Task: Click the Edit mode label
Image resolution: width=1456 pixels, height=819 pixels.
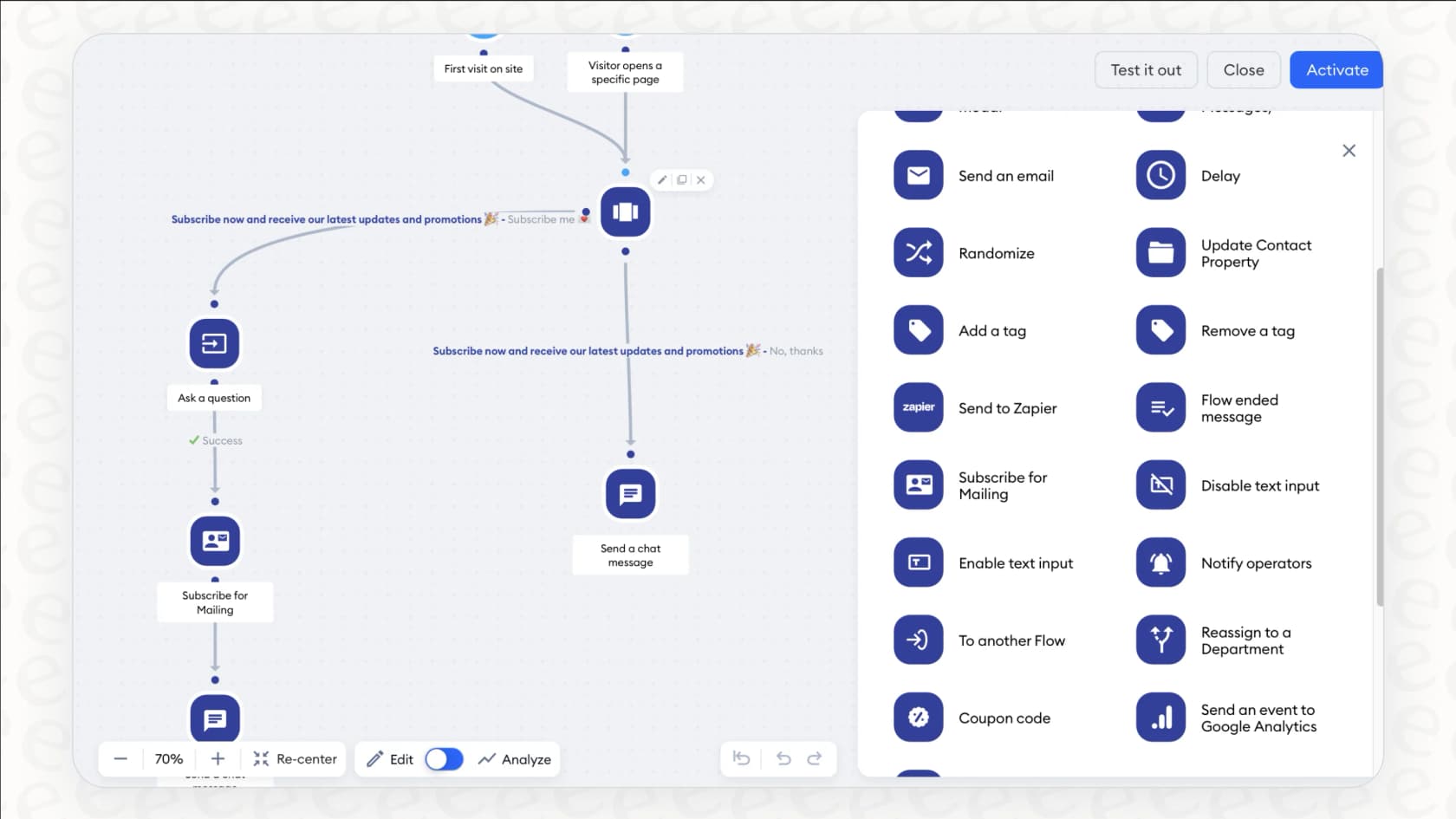Action: [401, 759]
